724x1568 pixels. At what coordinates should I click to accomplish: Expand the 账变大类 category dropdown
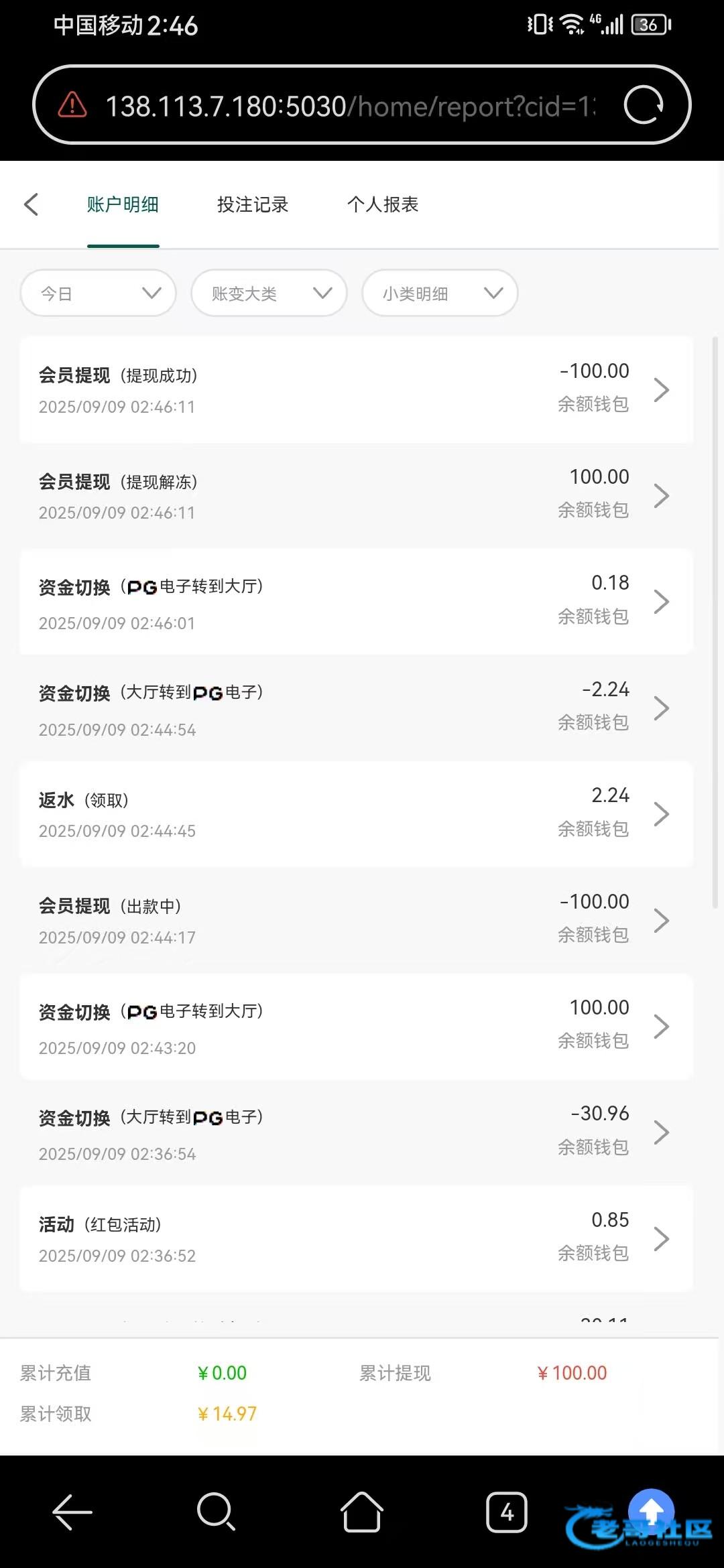point(269,293)
